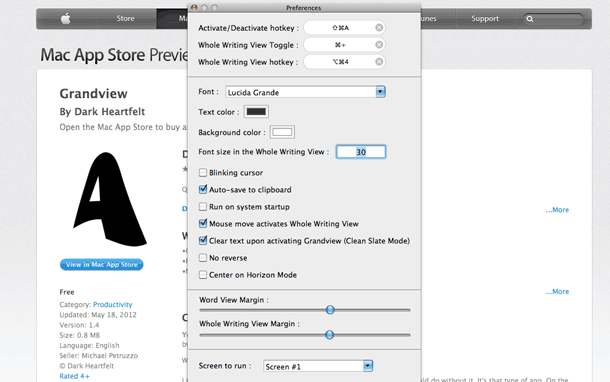
Task: Toggle Mouse move activates Whole Writing View
Action: pyautogui.click(x=203, y=224)
